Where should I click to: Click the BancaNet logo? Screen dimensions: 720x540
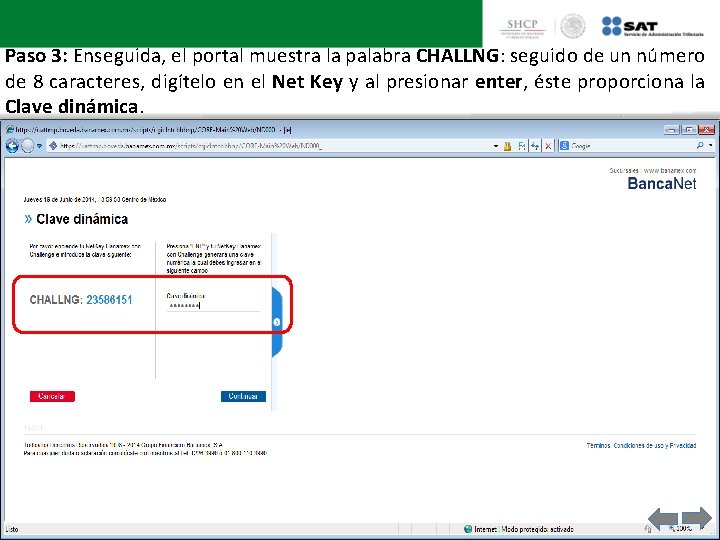662,184
